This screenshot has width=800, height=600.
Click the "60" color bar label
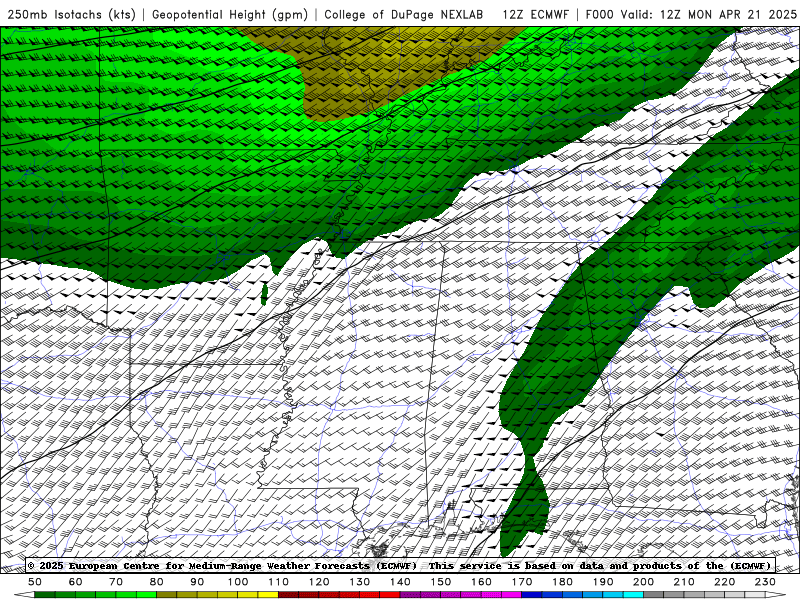tap(76, 582)
